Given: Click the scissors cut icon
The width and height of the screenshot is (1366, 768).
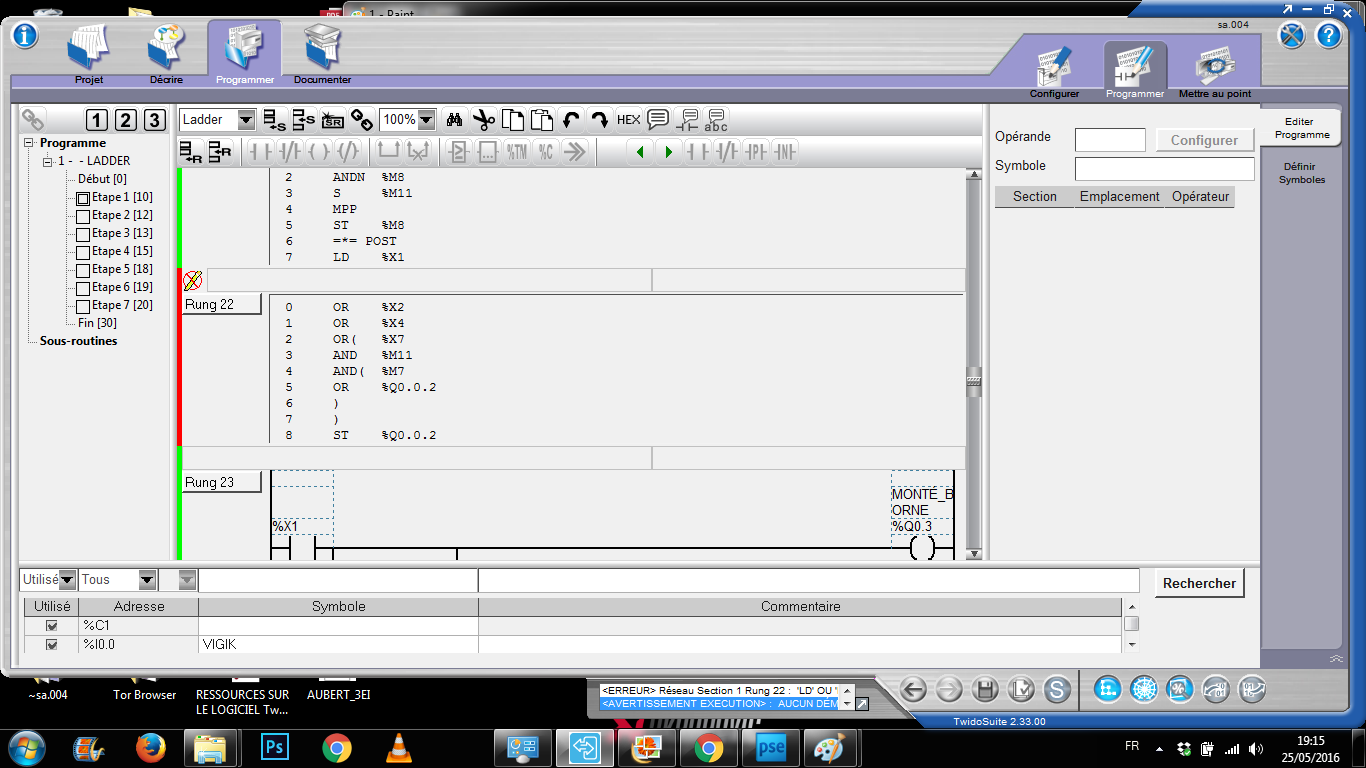Looking at the screenshot, I should point(484,120).
